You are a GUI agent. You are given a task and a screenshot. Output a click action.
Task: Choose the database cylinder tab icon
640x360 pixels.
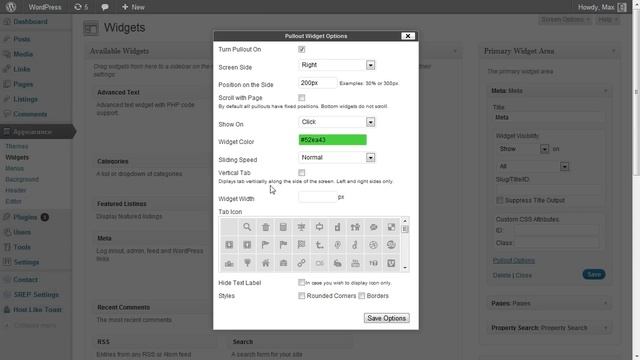coord(283,227)
